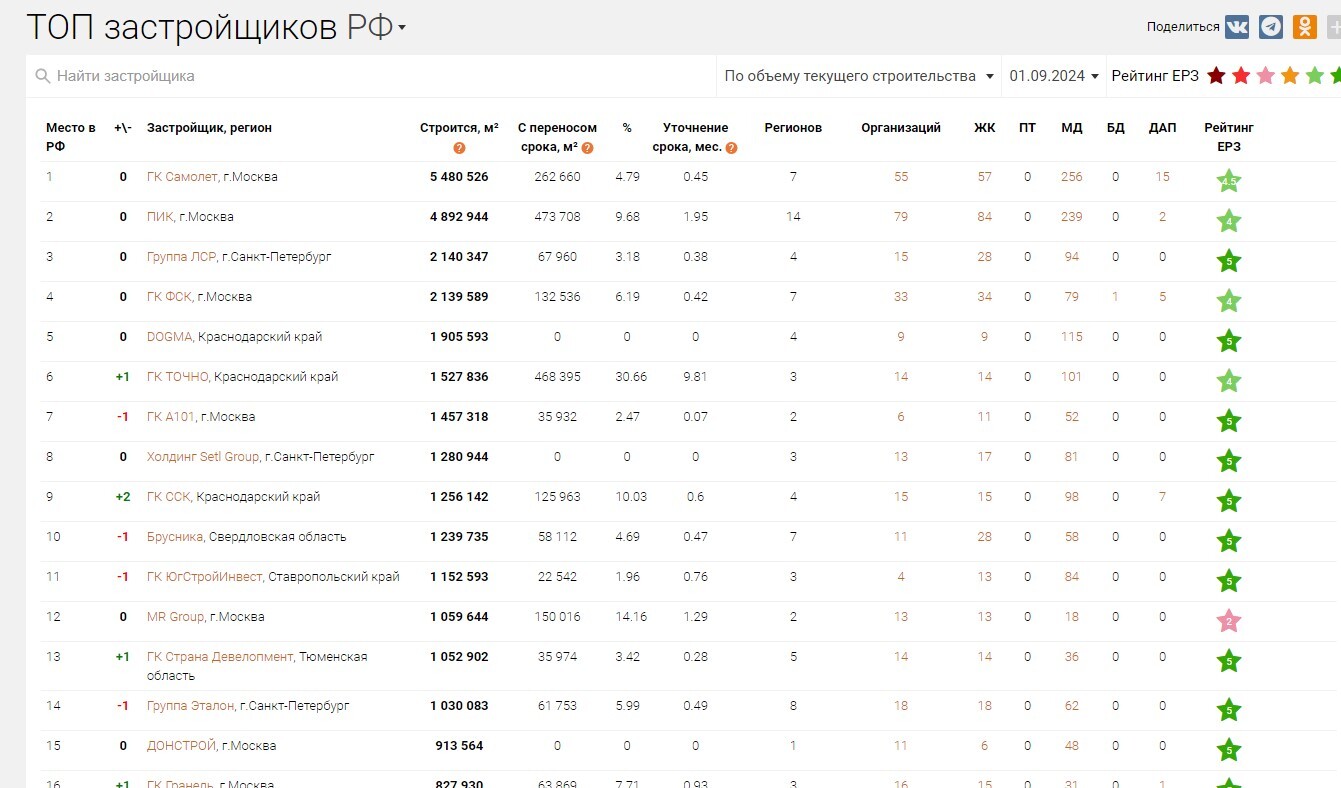Open По объему текущего строительства sort dropdown

click(x=860, y=76)
